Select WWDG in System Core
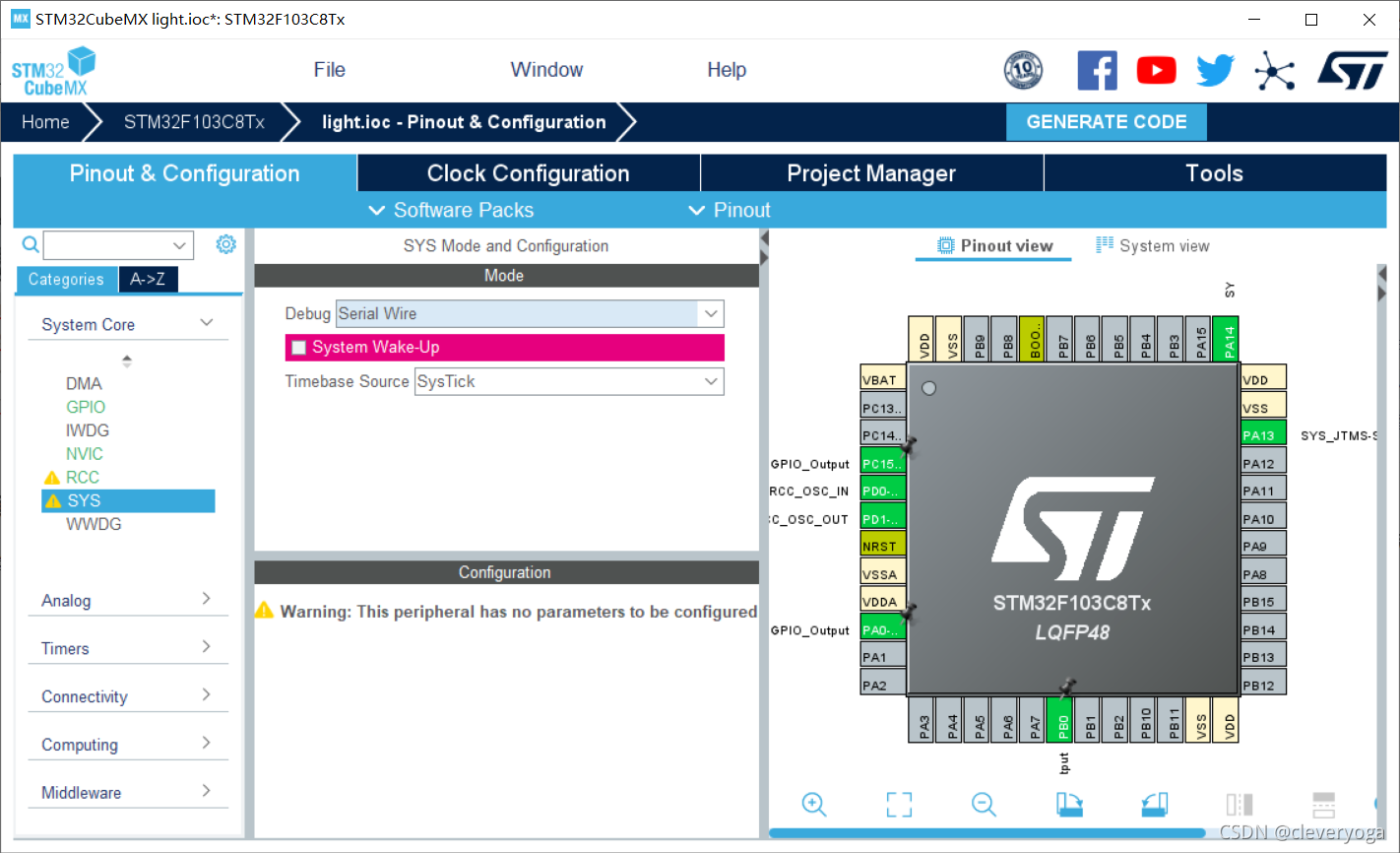This screenshot has width=1400, height=853. (94, 524)
